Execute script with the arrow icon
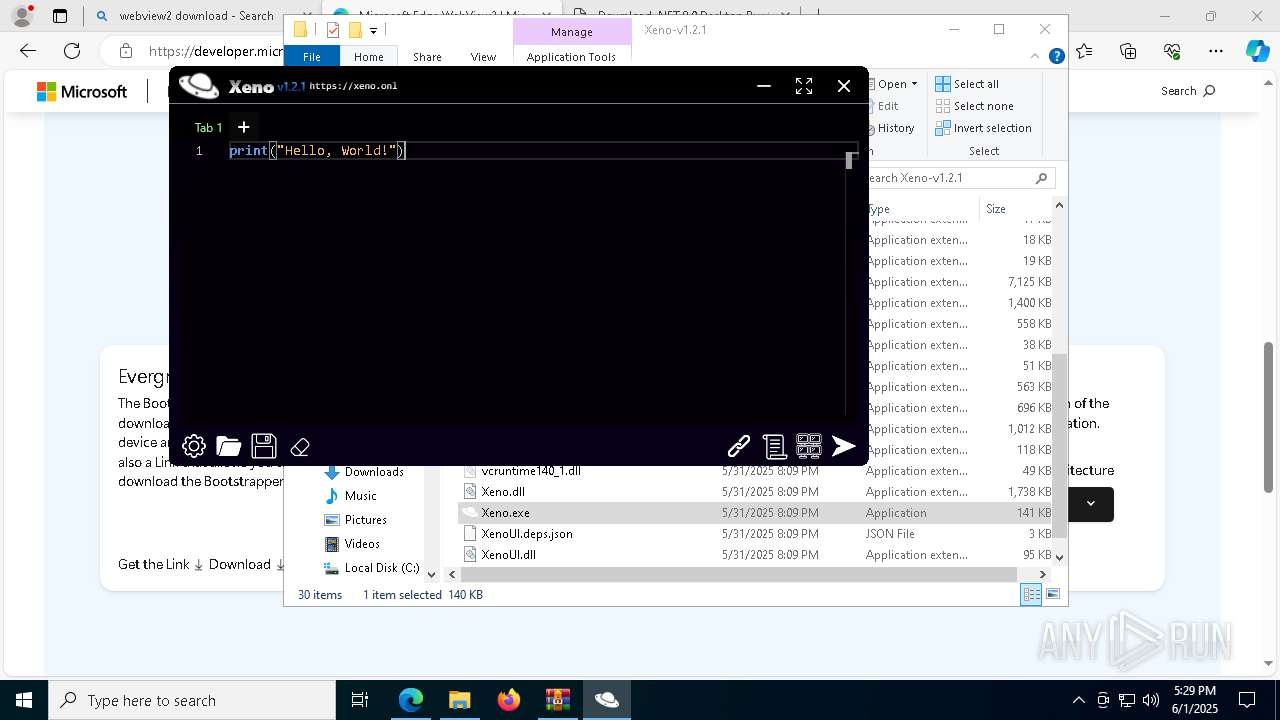This screenshot has width=1280, height=720. 844,446
